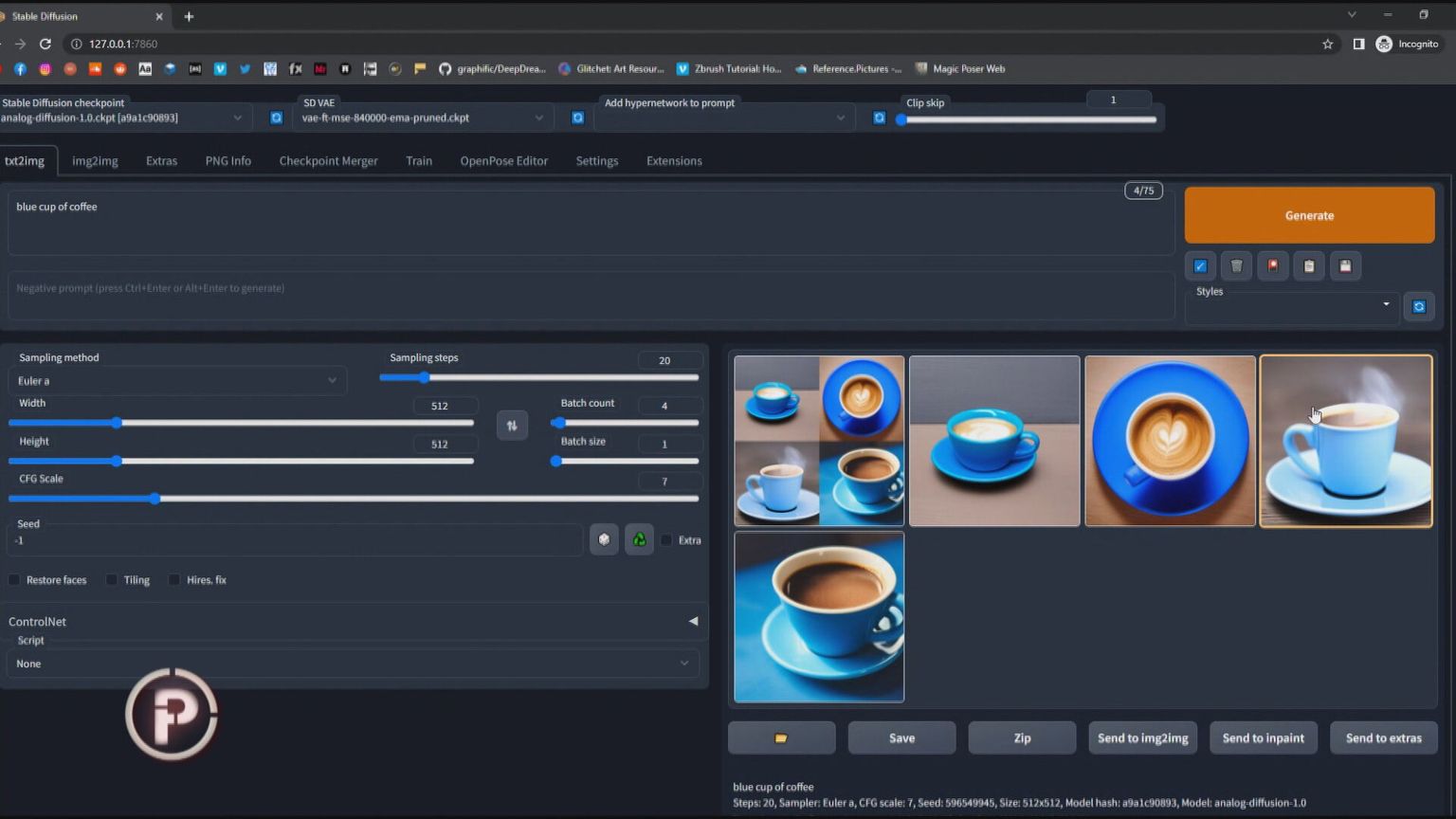This screenshot has width=1456, height=819.
Task: Click the reuse seed recycle icon
Action: coord(639,539)
